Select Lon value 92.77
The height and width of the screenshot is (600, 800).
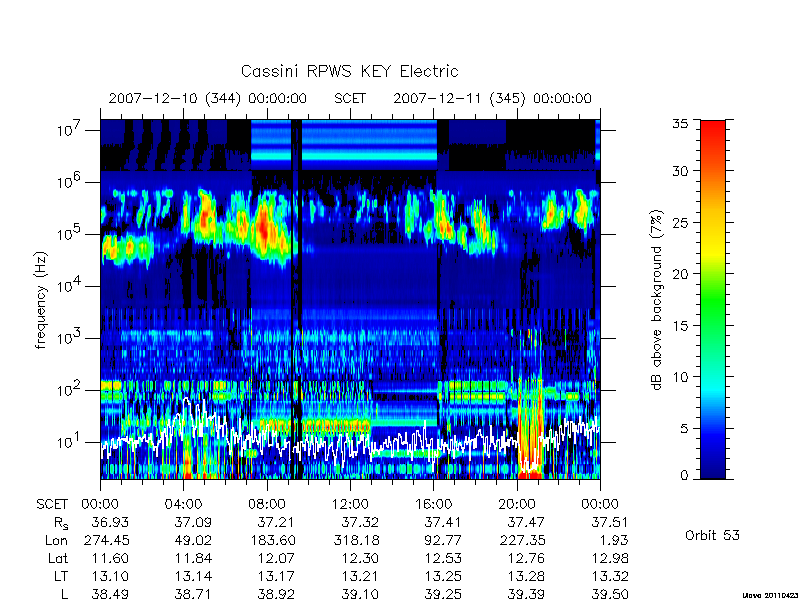tap(442, 540)
